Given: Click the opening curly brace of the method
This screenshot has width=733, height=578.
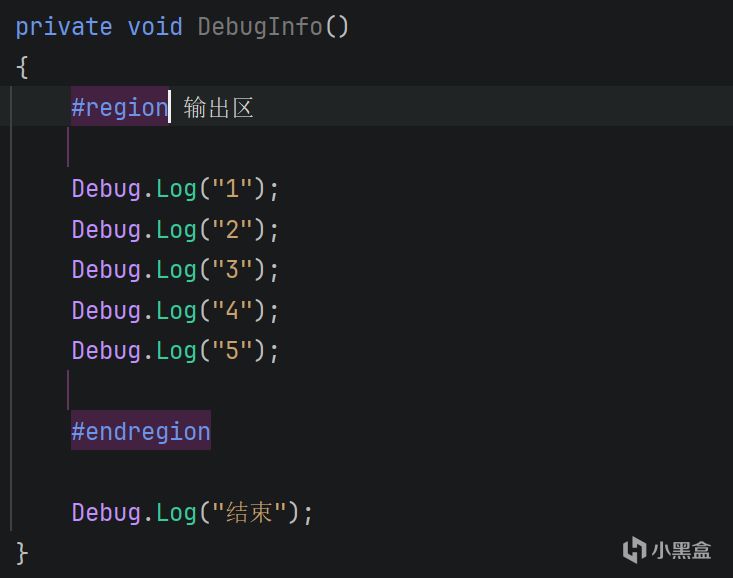Looking at the screenshot, I should coord(22,66).
